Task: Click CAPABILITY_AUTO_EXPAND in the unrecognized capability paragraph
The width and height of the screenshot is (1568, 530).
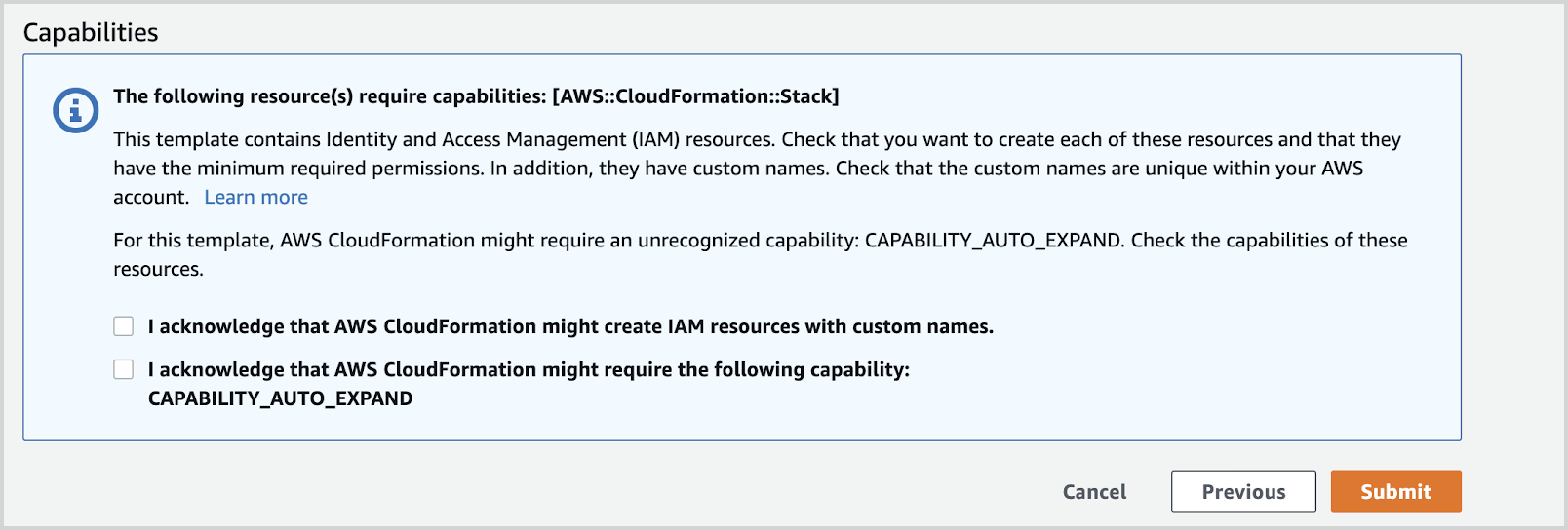Action: pyautogui.click(x=993, y=240)
